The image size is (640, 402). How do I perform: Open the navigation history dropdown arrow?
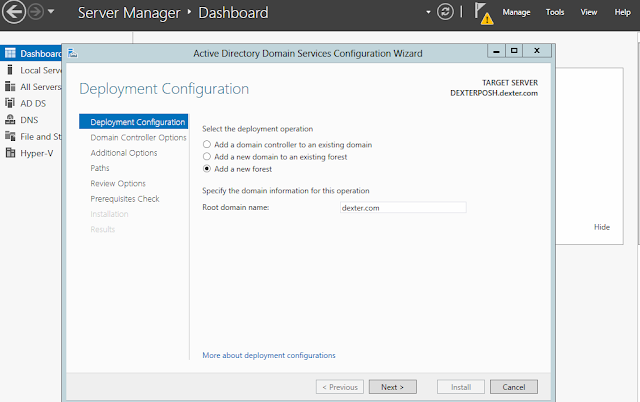point(51,11)
